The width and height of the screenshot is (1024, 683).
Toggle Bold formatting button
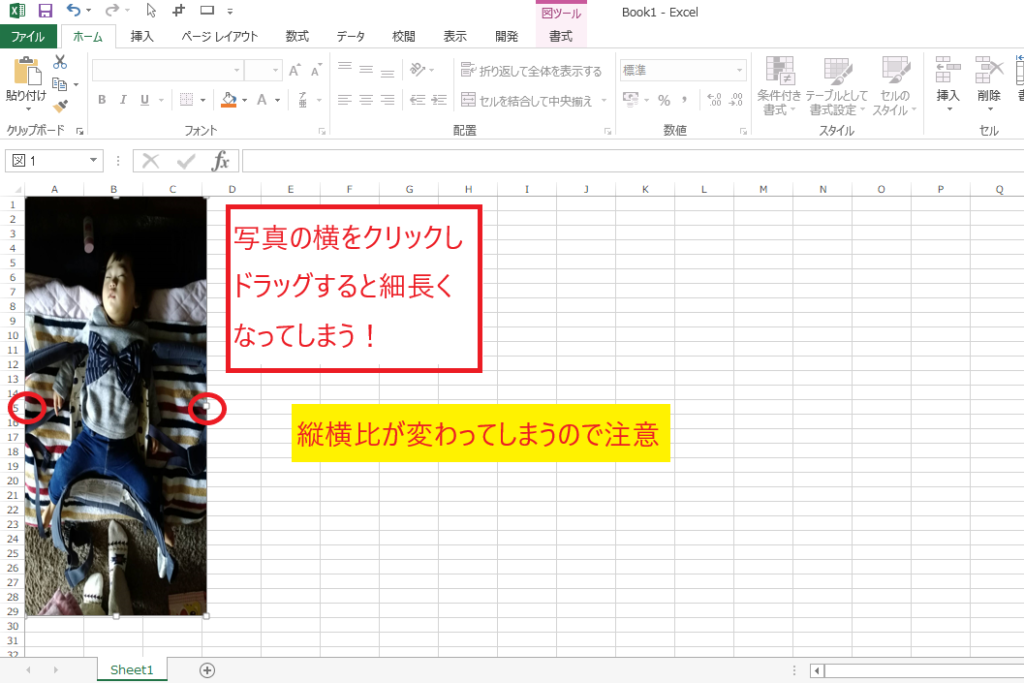pos(102,100)
